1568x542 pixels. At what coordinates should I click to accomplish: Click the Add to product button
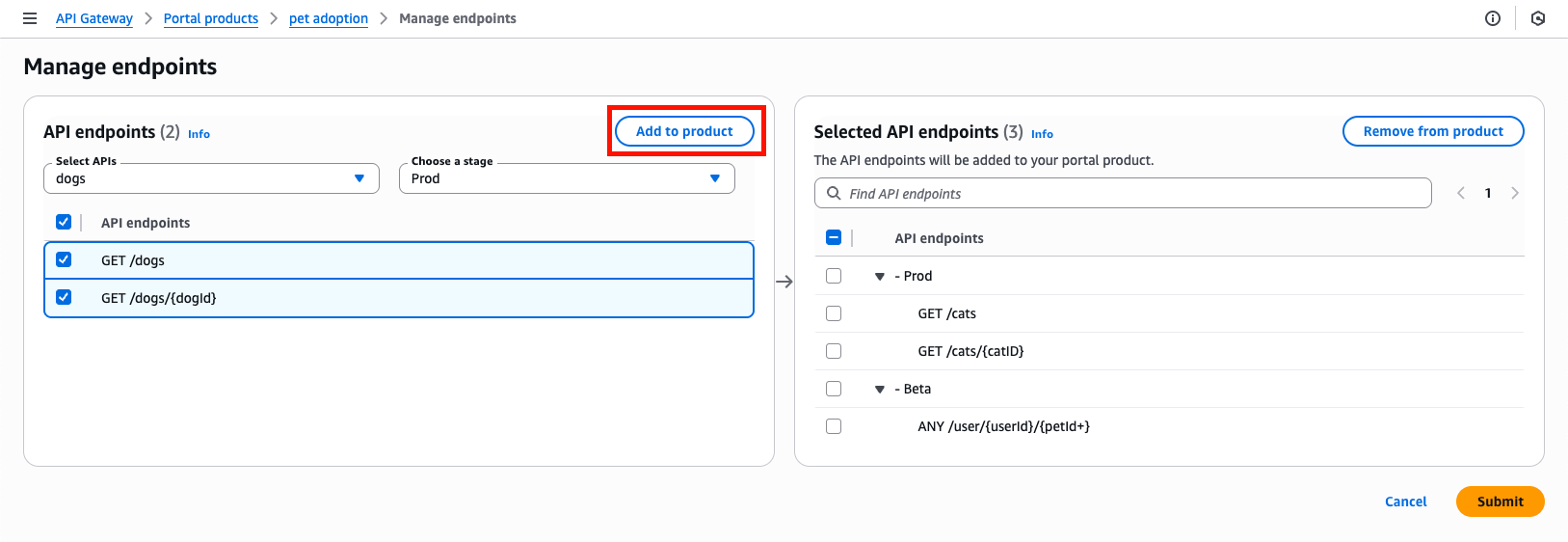click(x=684, y=131)
